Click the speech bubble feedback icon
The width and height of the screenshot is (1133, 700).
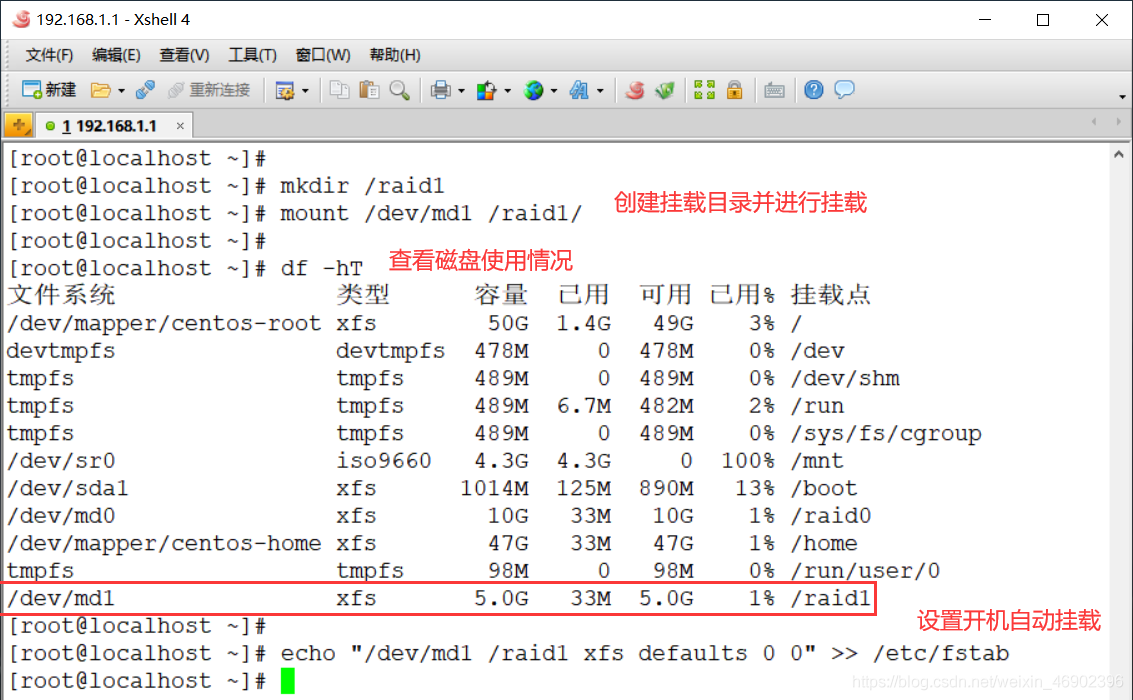coord(844,90)
